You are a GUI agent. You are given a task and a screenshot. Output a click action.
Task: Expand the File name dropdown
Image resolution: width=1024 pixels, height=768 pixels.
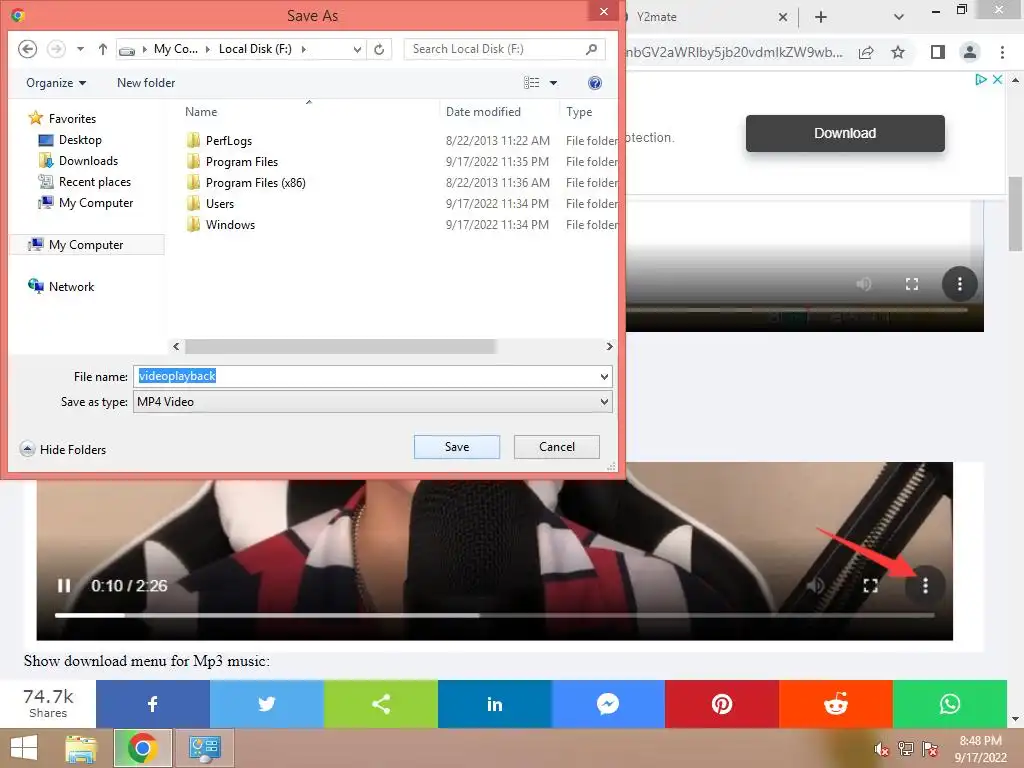coord(604,377)
